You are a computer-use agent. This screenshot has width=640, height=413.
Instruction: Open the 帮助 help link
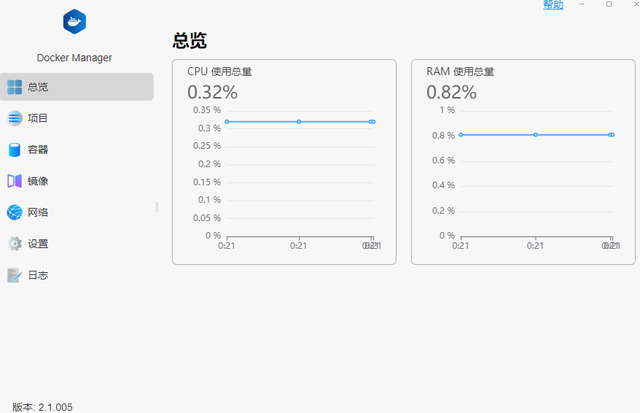tap(553, 5)
